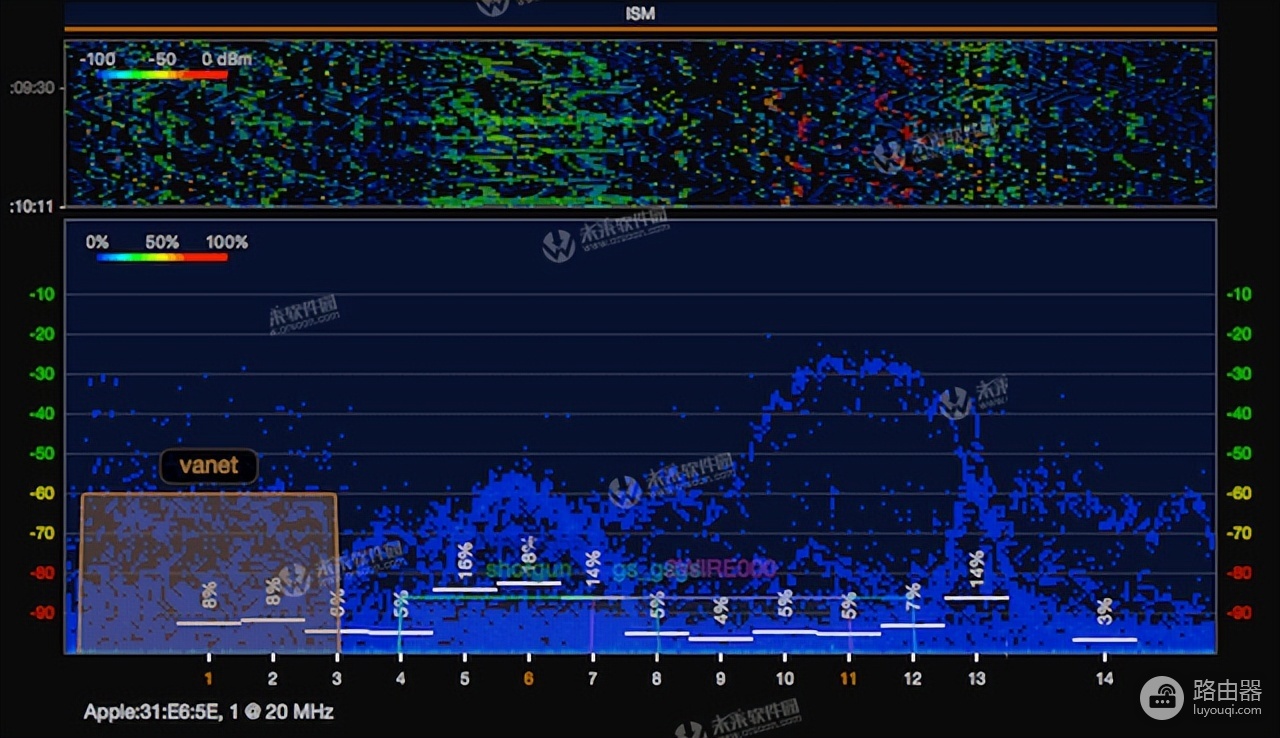The image size is (1280, 738).
Task: Select channel 7 on the axis
Action: (592, 679)
